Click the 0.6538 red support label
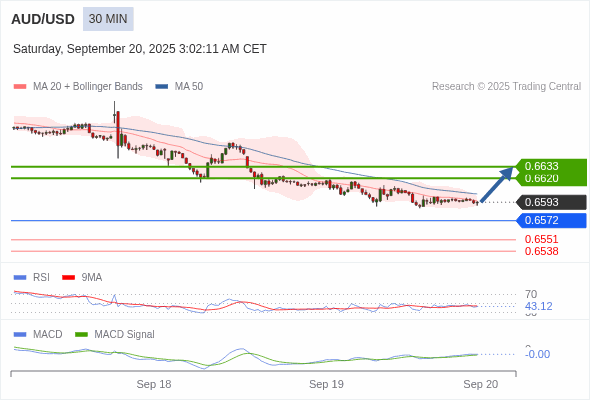 point(541,251)
